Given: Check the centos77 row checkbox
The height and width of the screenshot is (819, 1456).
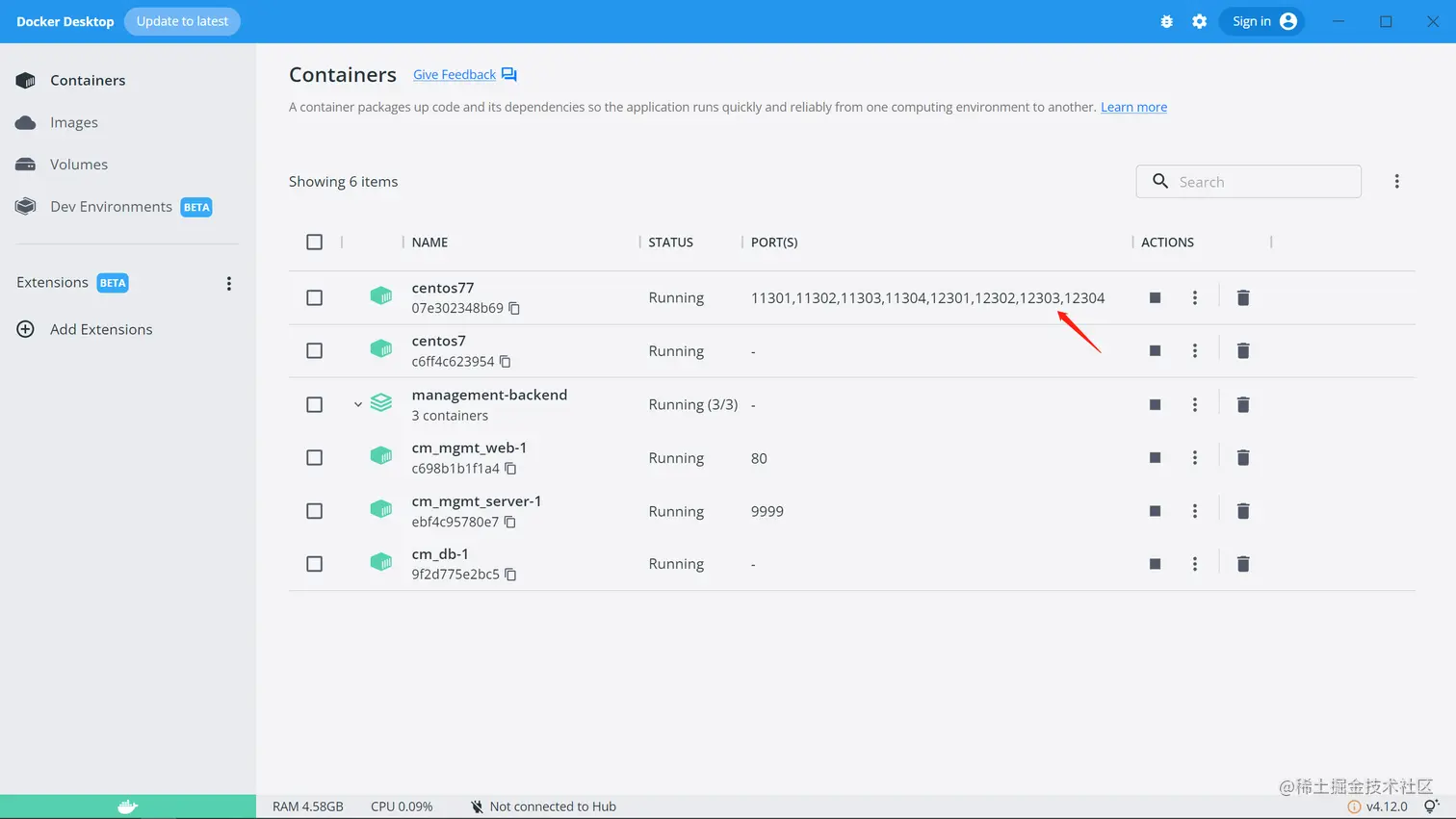Looking at the screenshot, I should [x=314, y=297].
